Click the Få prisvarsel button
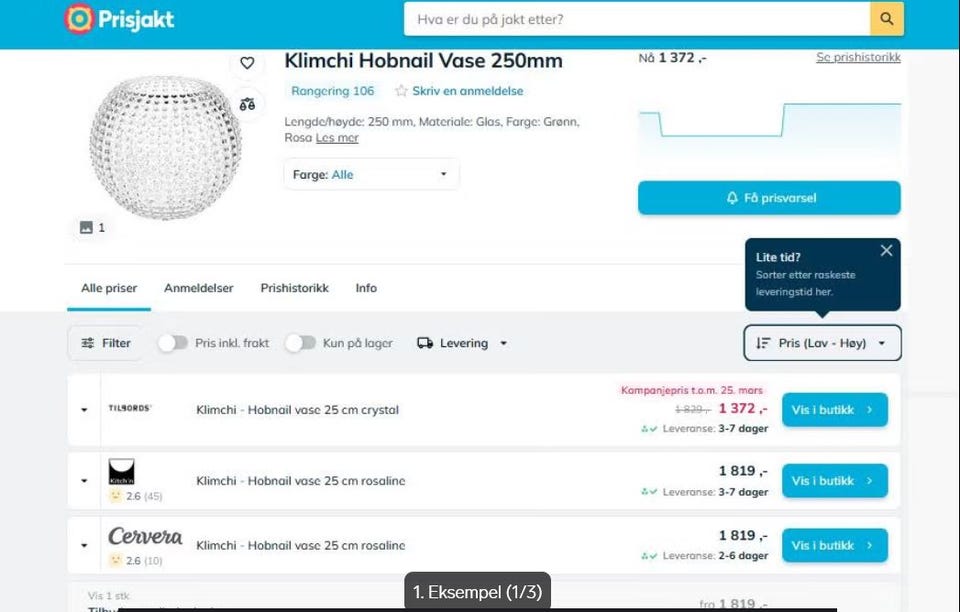Image resolution: width=960 pixels, height=612 pixels. click(769, 198)
